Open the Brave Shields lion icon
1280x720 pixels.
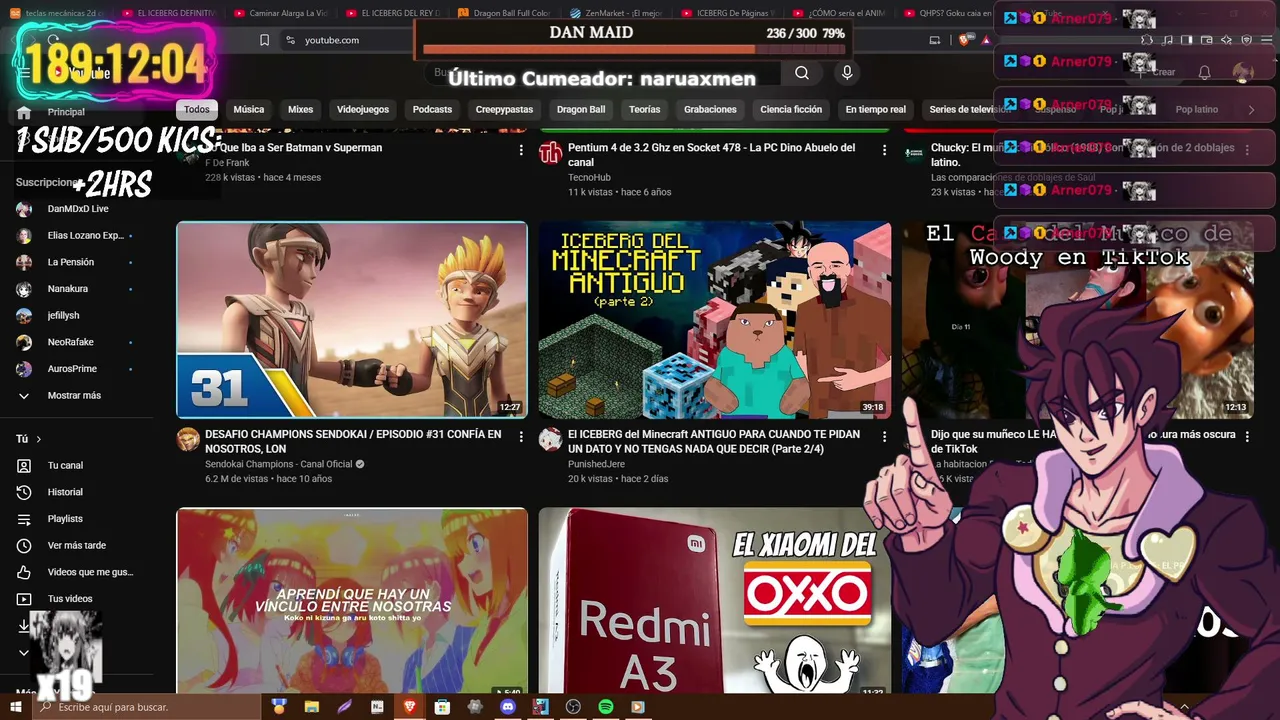click(x=963, y=40)
